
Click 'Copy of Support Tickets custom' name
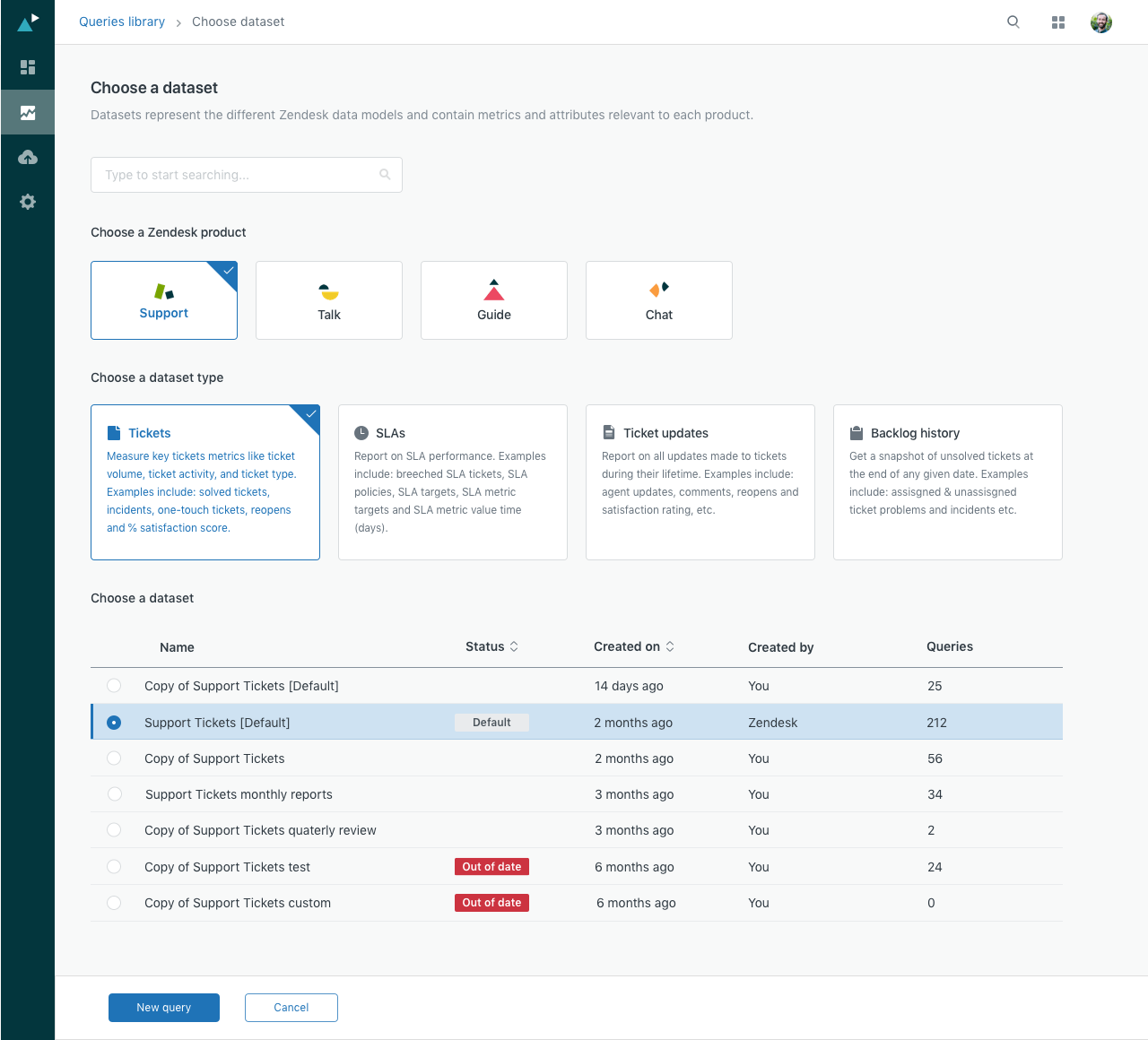pyautogui.click(x=238, y=903)
